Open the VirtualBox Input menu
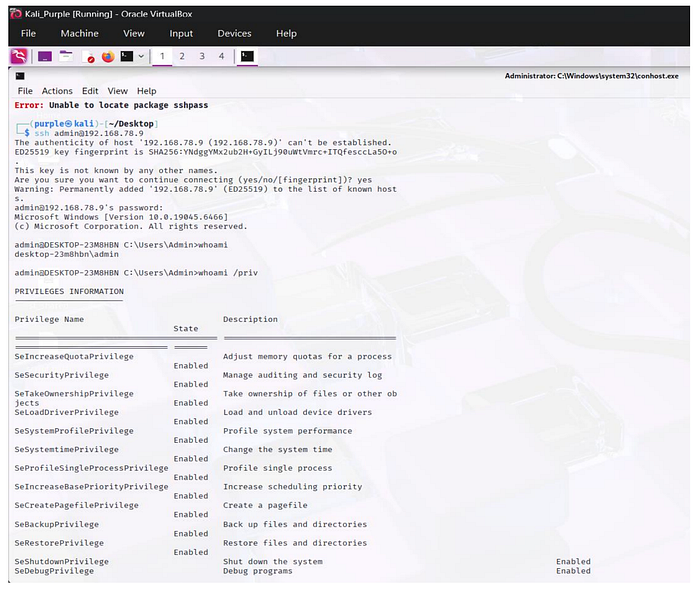Screen dimensions: 700x591 [x=181, y=33]
